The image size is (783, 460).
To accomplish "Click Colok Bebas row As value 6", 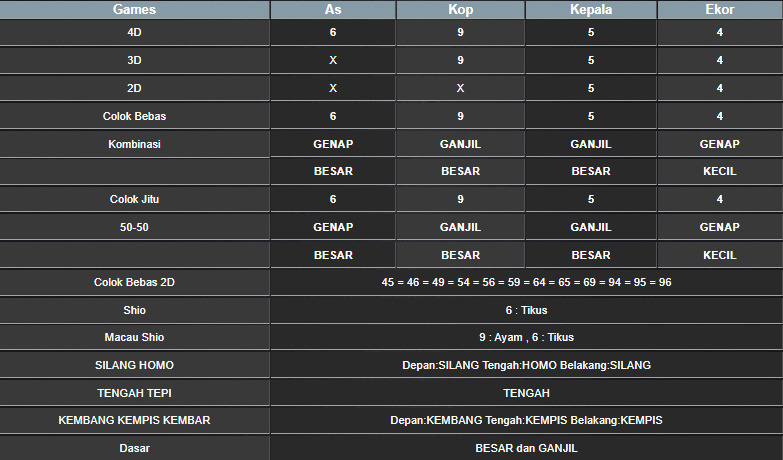I will tap(333, 116).
